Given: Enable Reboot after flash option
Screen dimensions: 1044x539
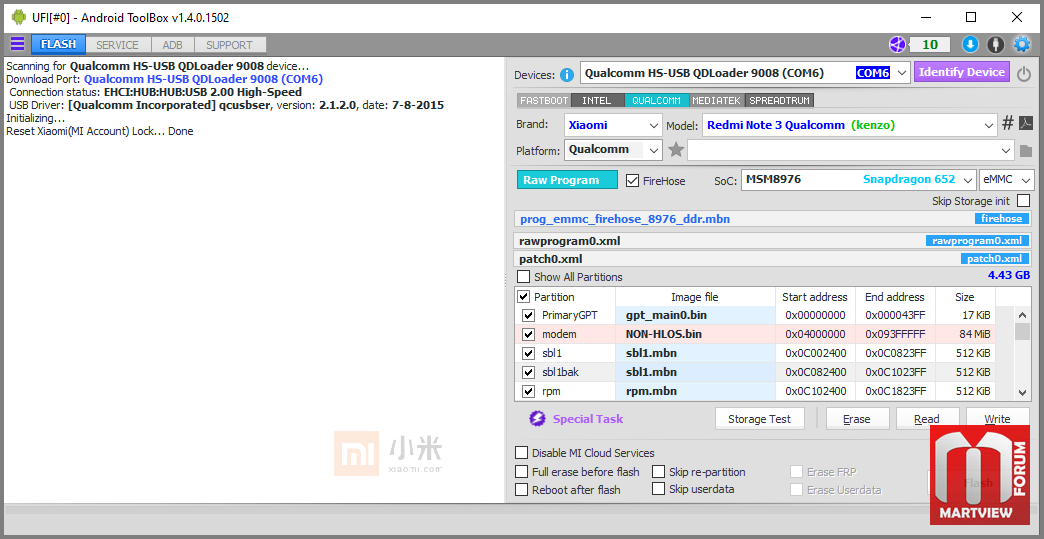Looking at the screenshot, I should pyautogui.click(x=521, y=490).
